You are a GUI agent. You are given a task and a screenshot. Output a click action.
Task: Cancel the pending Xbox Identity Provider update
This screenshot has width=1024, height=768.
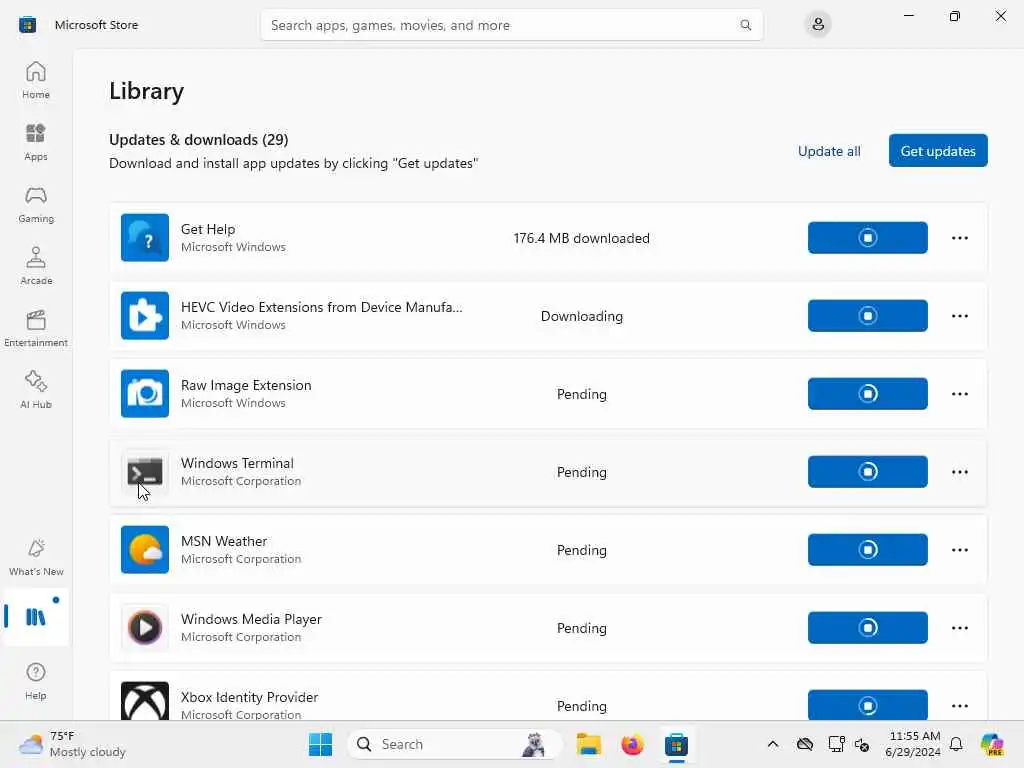click(x=867, y=705)
